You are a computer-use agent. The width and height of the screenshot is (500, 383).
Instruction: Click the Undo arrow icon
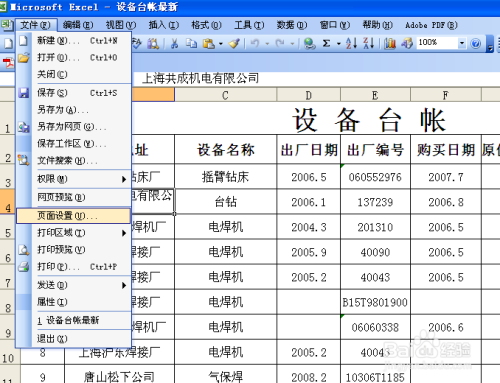click(x=255, y=43)
